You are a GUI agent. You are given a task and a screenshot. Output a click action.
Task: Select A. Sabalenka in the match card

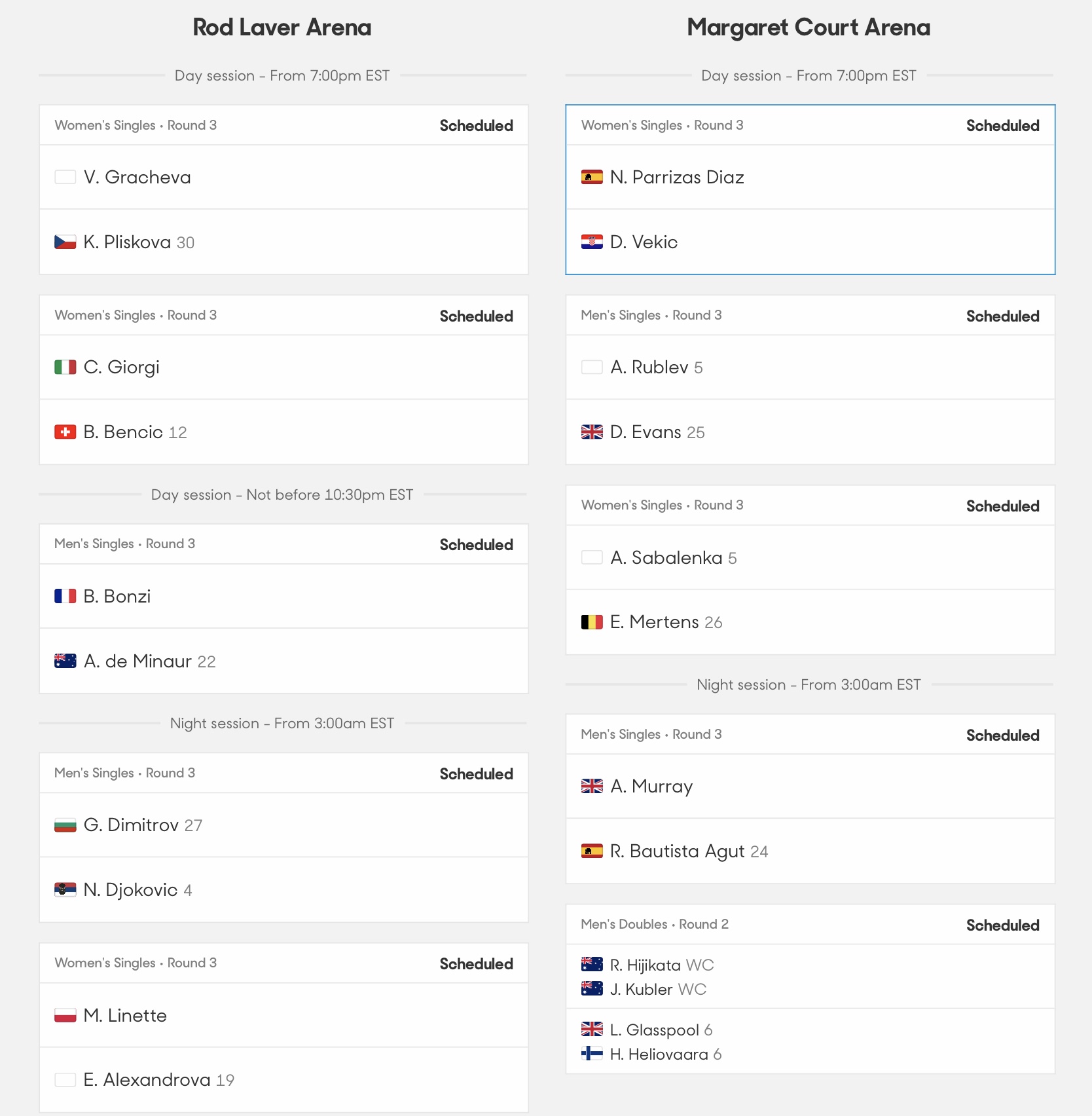(x=666, y=557)
